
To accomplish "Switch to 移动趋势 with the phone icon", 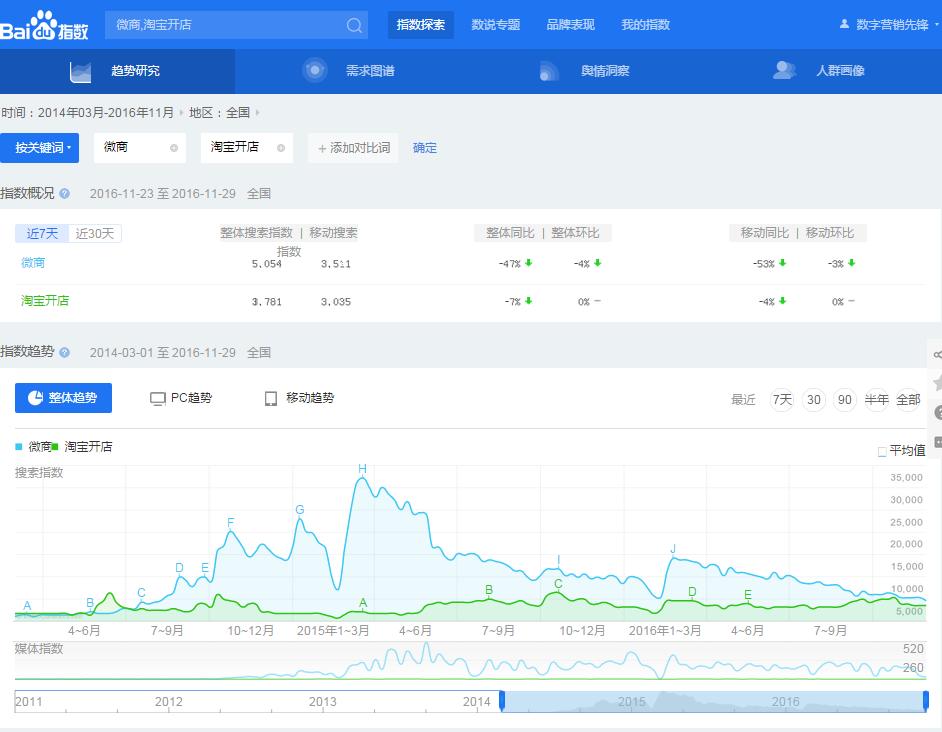I will pos(296,398).
